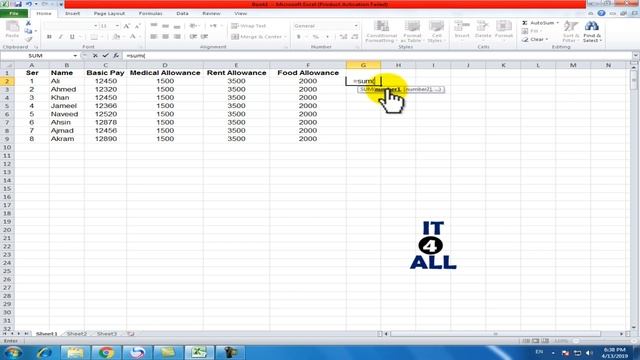The width and height of the screenshot is (640, 360).
Task: Click the Cut scissors icon
Action: [x=28, y=23]
